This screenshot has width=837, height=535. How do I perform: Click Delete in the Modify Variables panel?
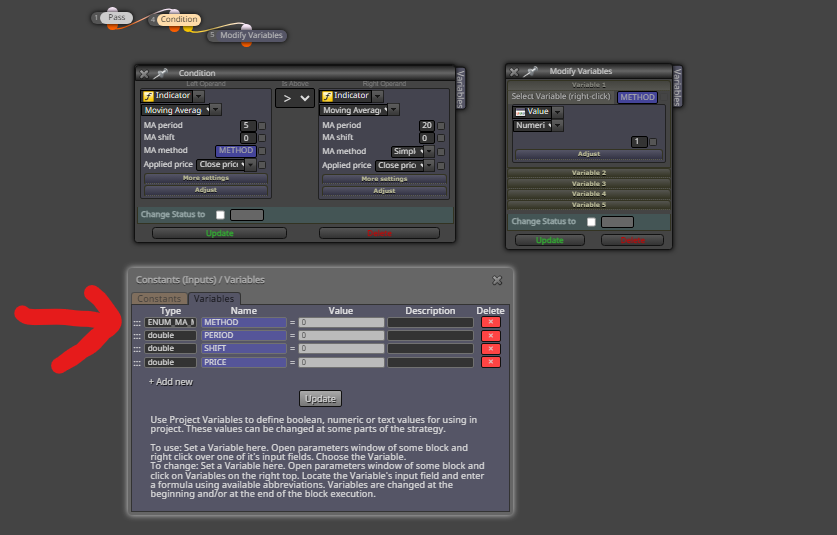tap(632, 240)
